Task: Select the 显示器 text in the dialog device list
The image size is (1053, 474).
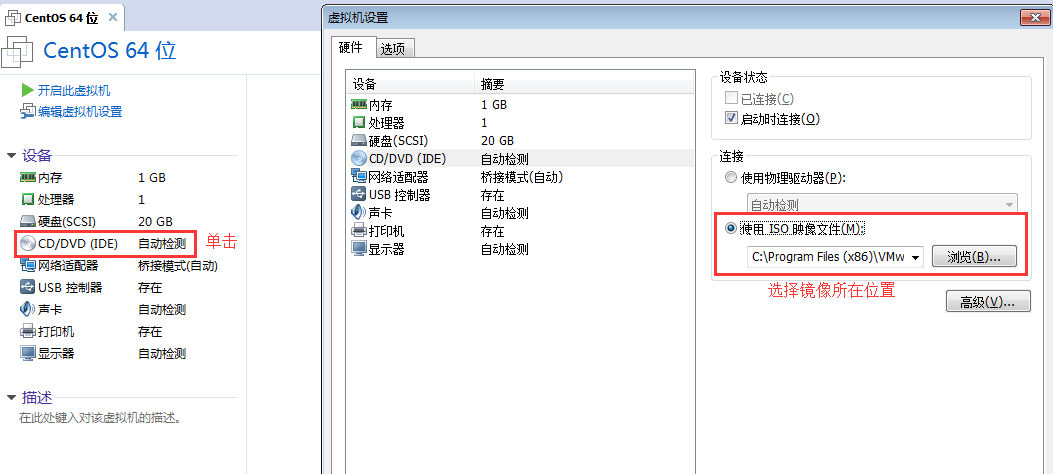Action: (386, 250)
